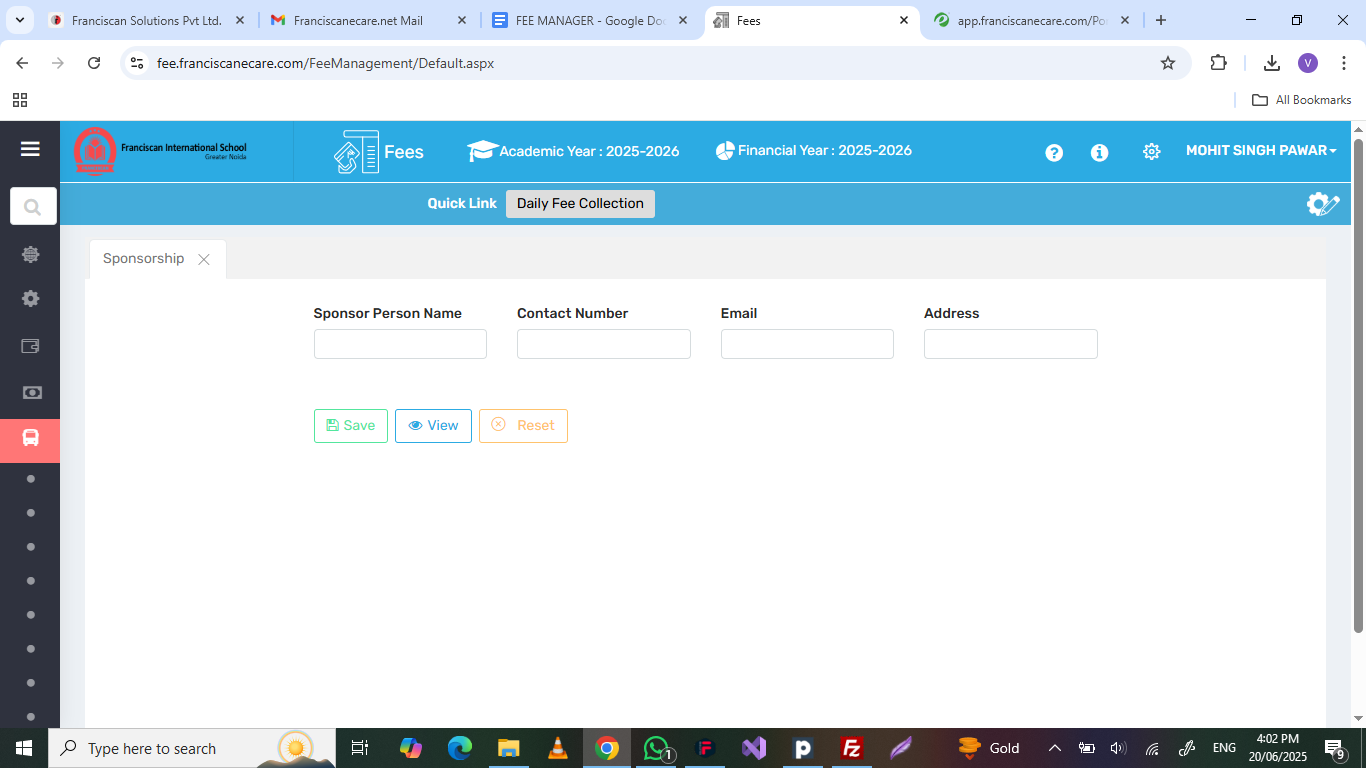Open Chrome extensions puzzle icon
1366x768 pixels.
coord(1218,63)
